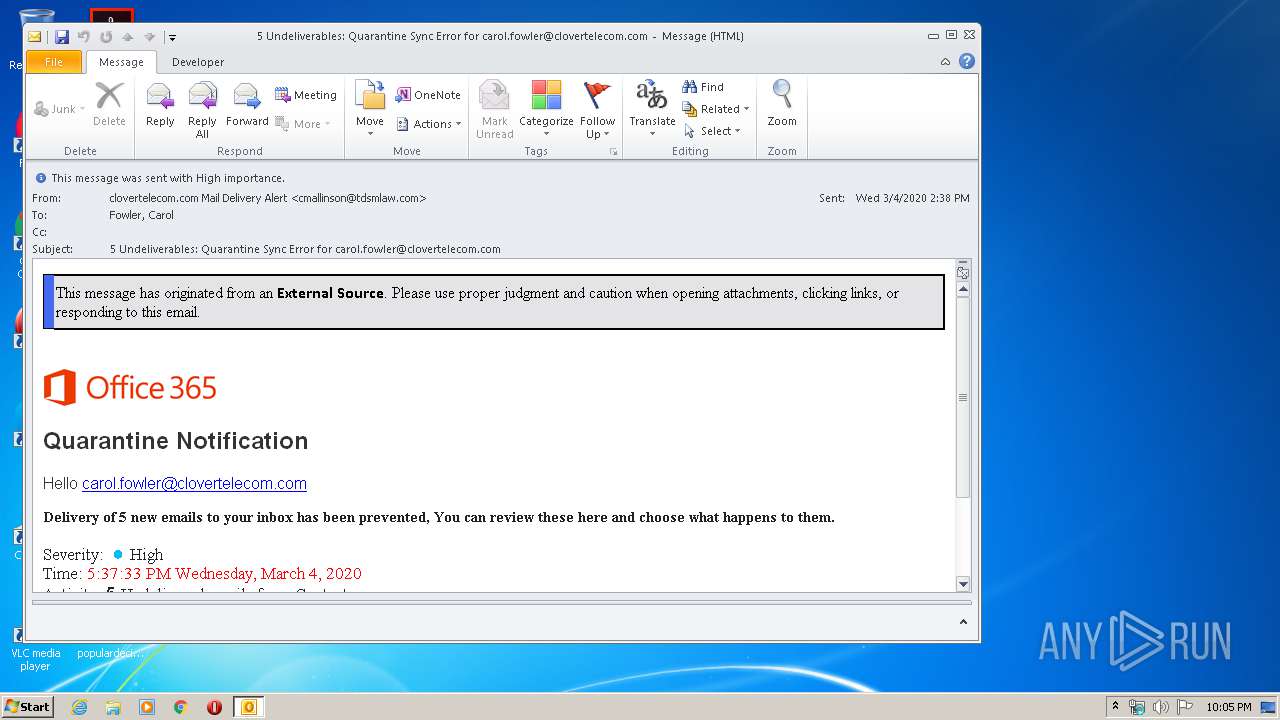Expand the People pane chevron

[963, 622]
